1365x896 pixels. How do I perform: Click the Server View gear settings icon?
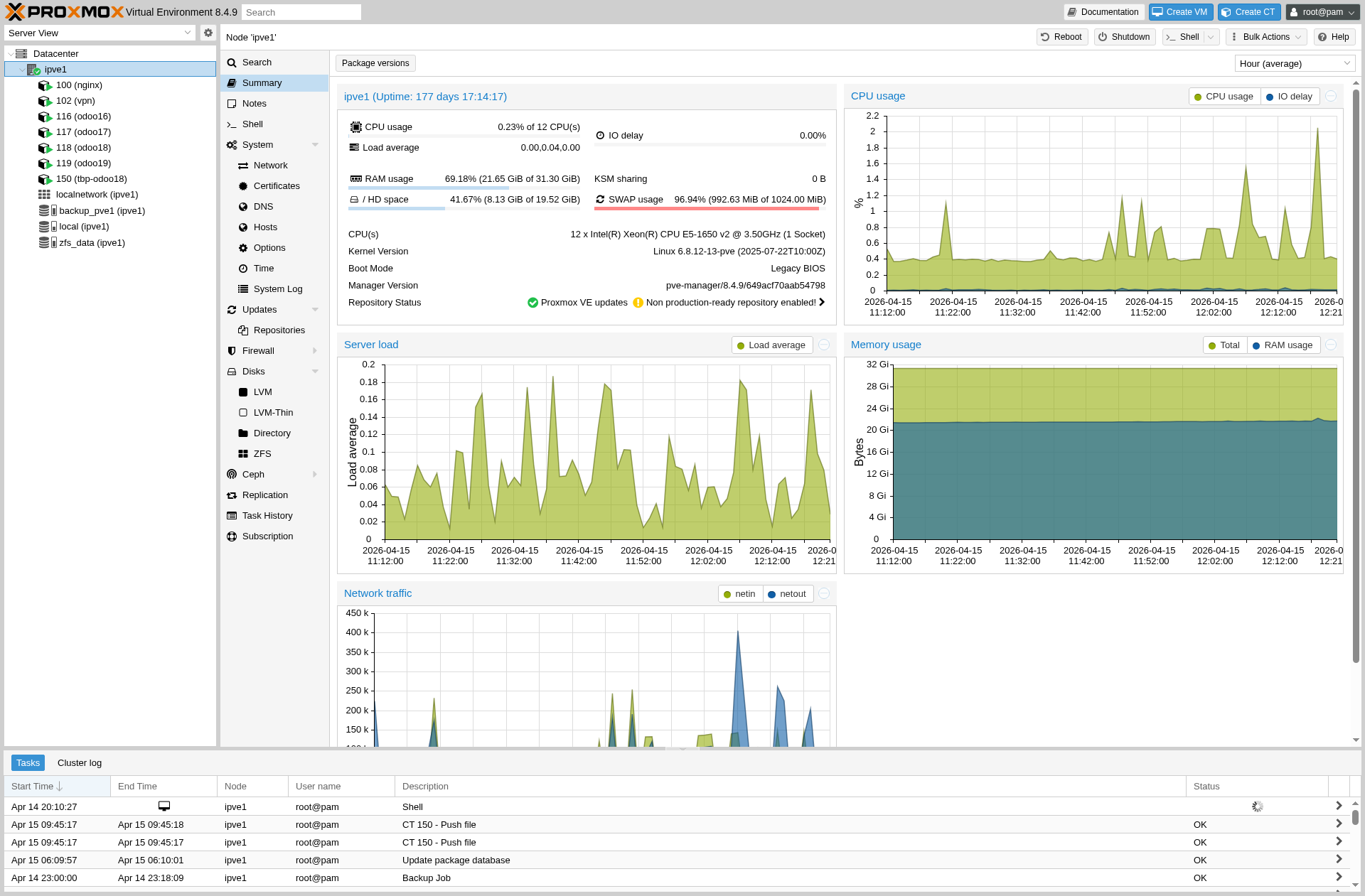[x=208, y=33]
